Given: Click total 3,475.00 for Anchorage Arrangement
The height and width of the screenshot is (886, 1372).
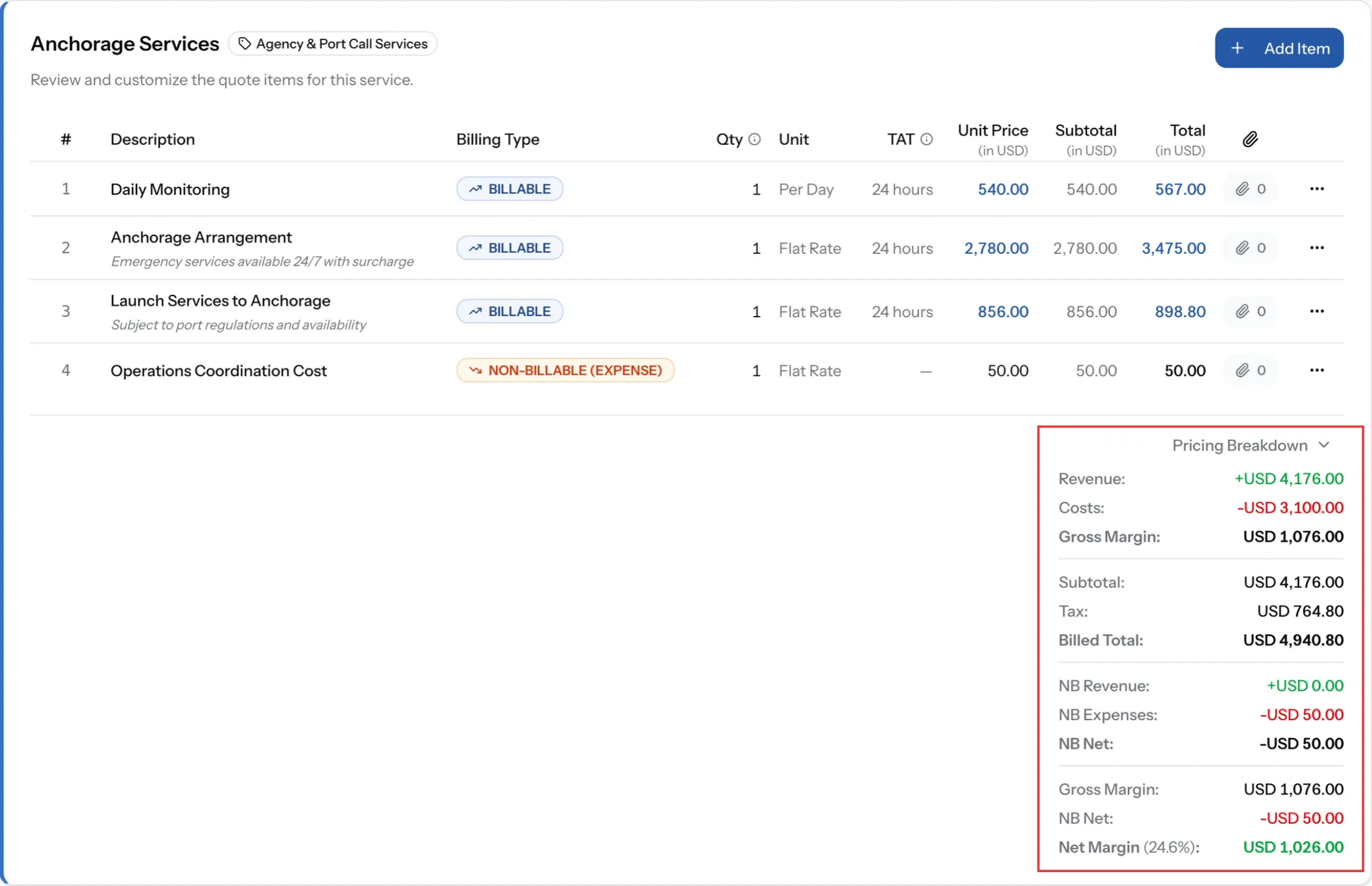Looking at the screenshot, I should [x=1173, y=249].
